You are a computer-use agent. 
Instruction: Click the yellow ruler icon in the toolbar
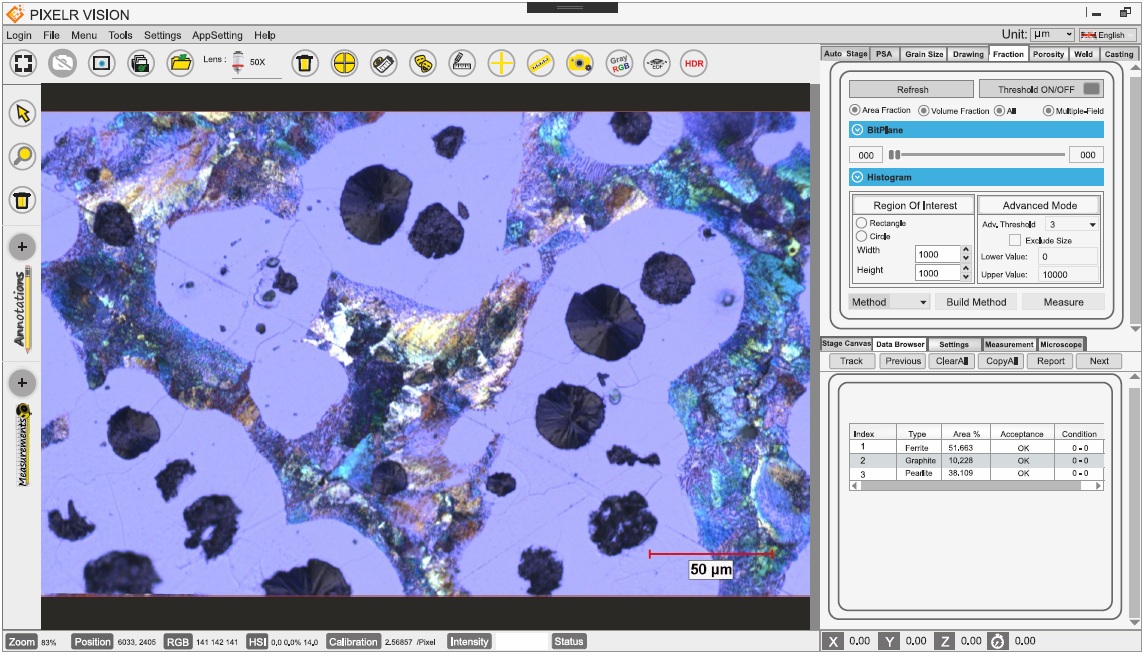click(540, 63)
